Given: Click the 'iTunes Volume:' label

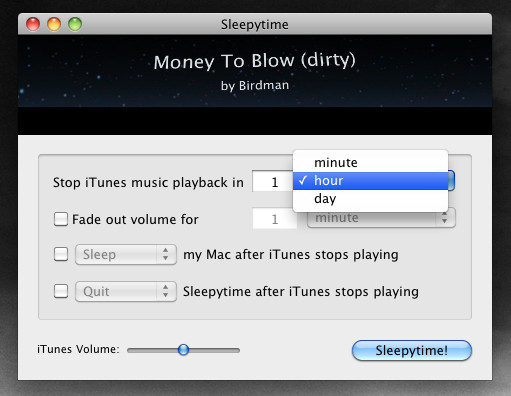Looking at the screenshot, I should [78, 349].
